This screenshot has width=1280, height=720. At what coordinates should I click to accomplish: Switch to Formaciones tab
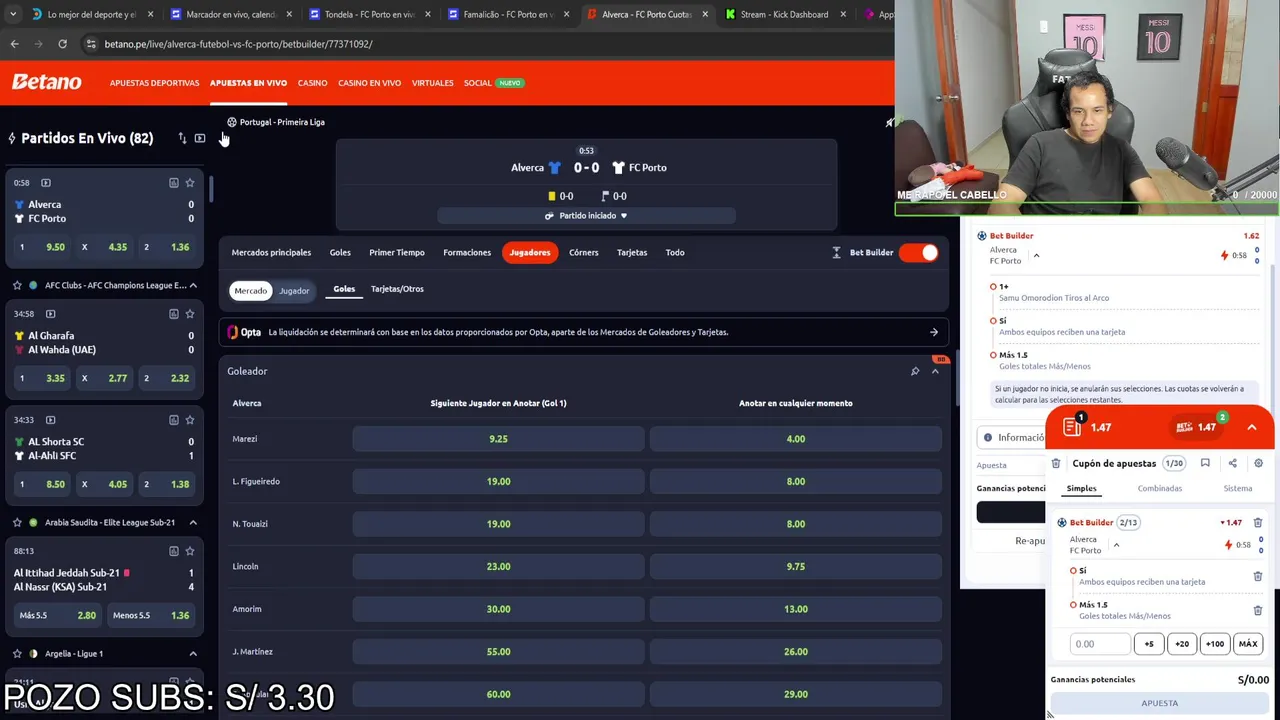(x=467, y=253)
